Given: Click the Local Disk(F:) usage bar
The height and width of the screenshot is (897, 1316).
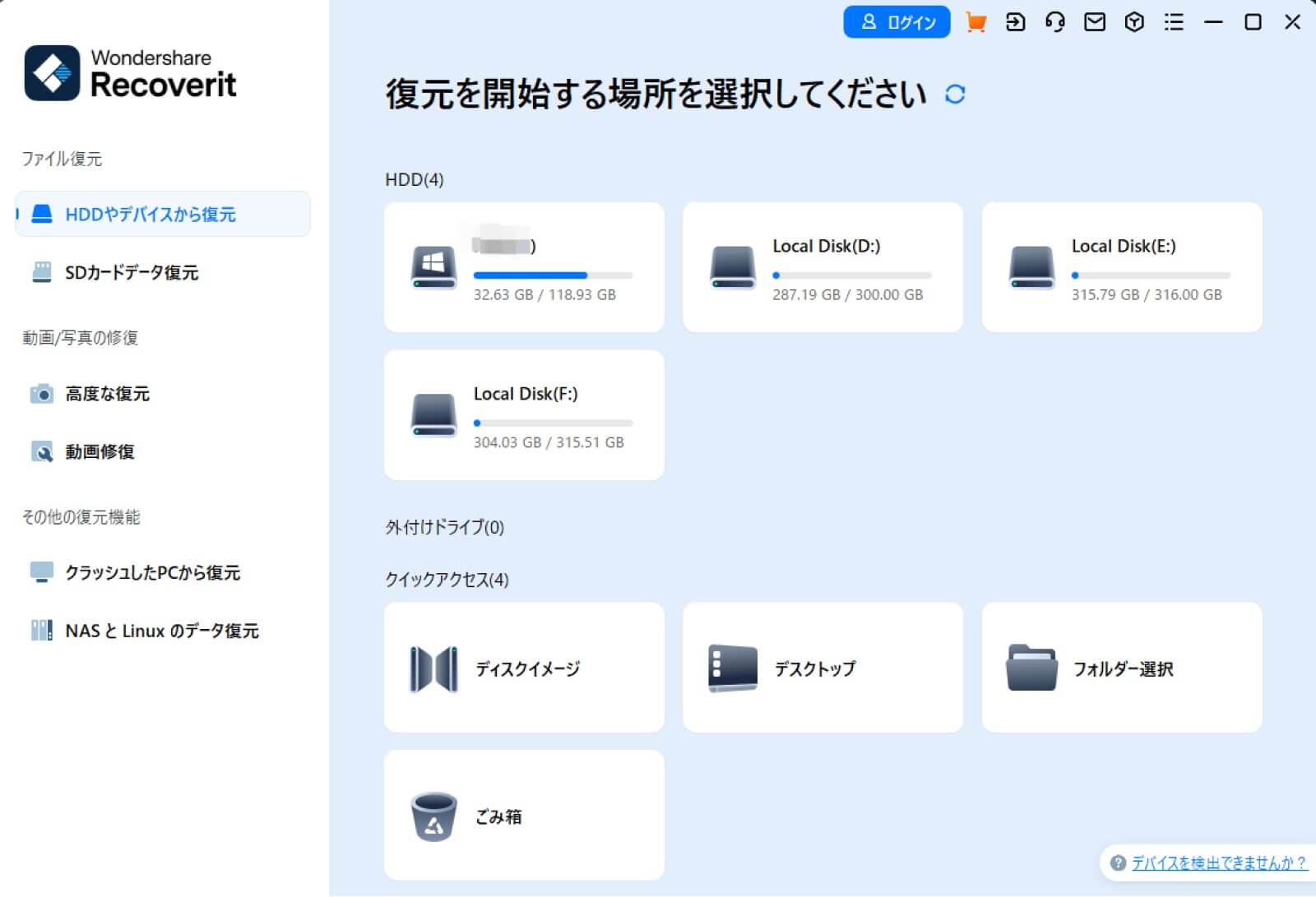Looking at the screenshot, I should click(x=553, y=423).
